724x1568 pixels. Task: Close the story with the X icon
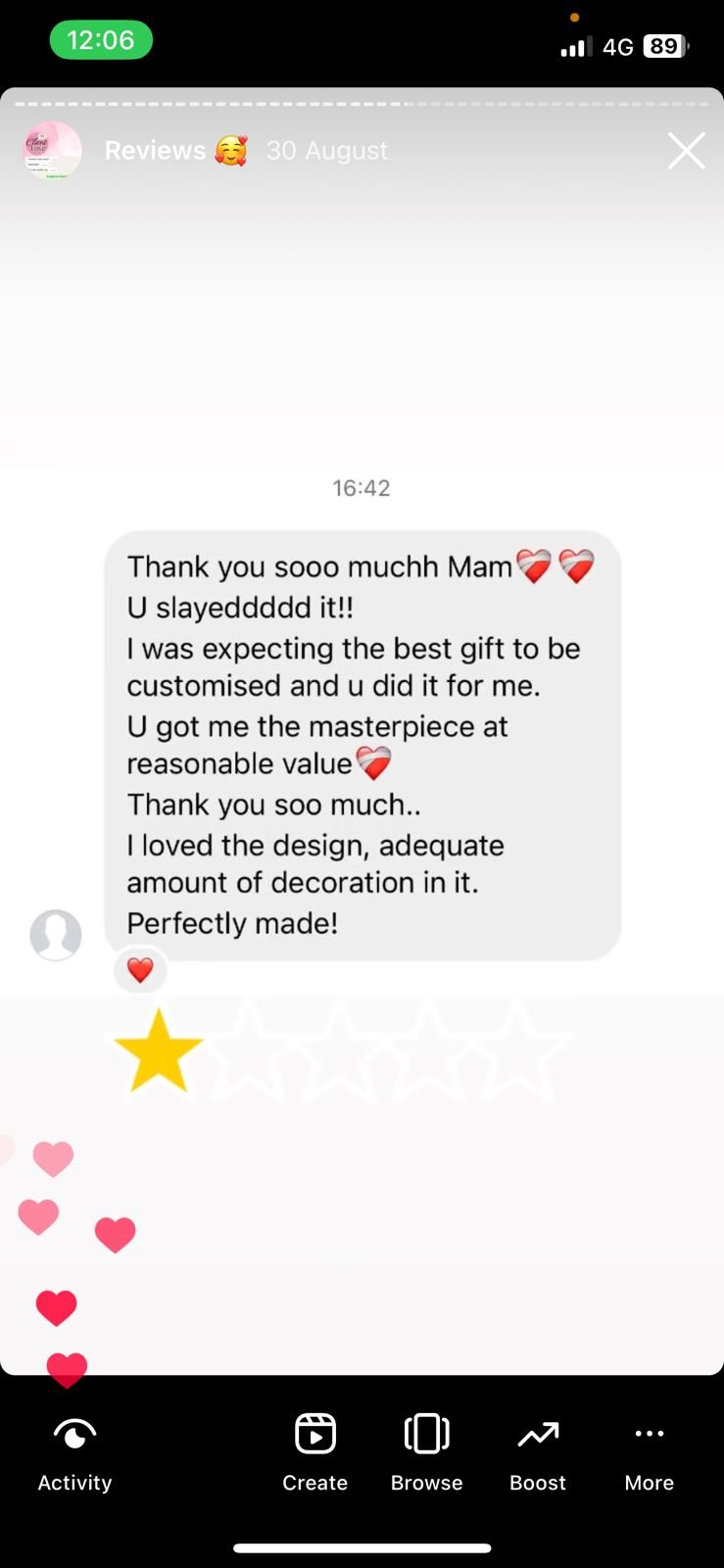point(686,151)
